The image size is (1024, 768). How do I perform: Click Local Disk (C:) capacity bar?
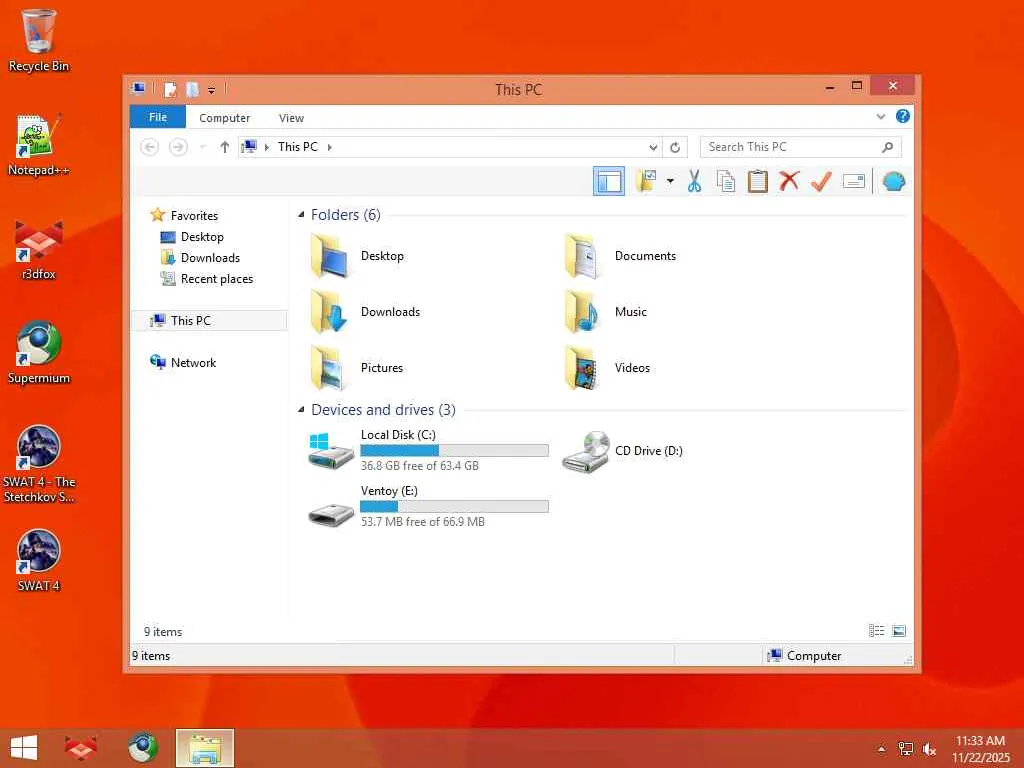point(455,450)
